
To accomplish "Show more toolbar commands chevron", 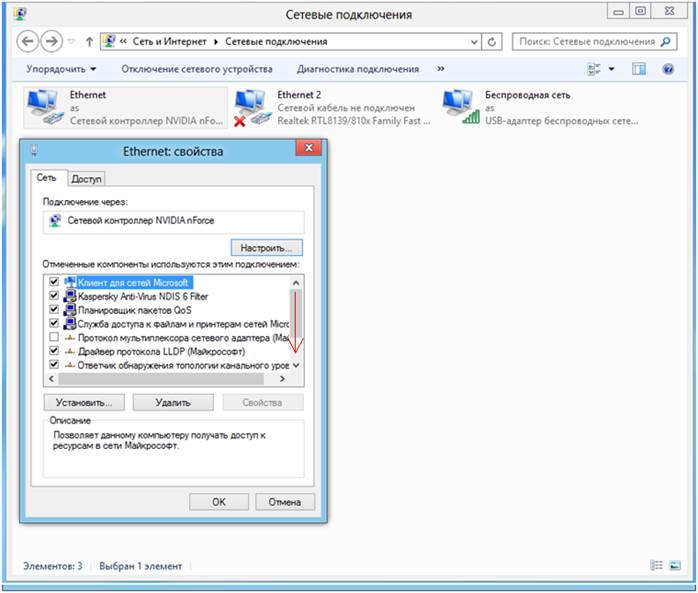I will [x=441, y=69].
